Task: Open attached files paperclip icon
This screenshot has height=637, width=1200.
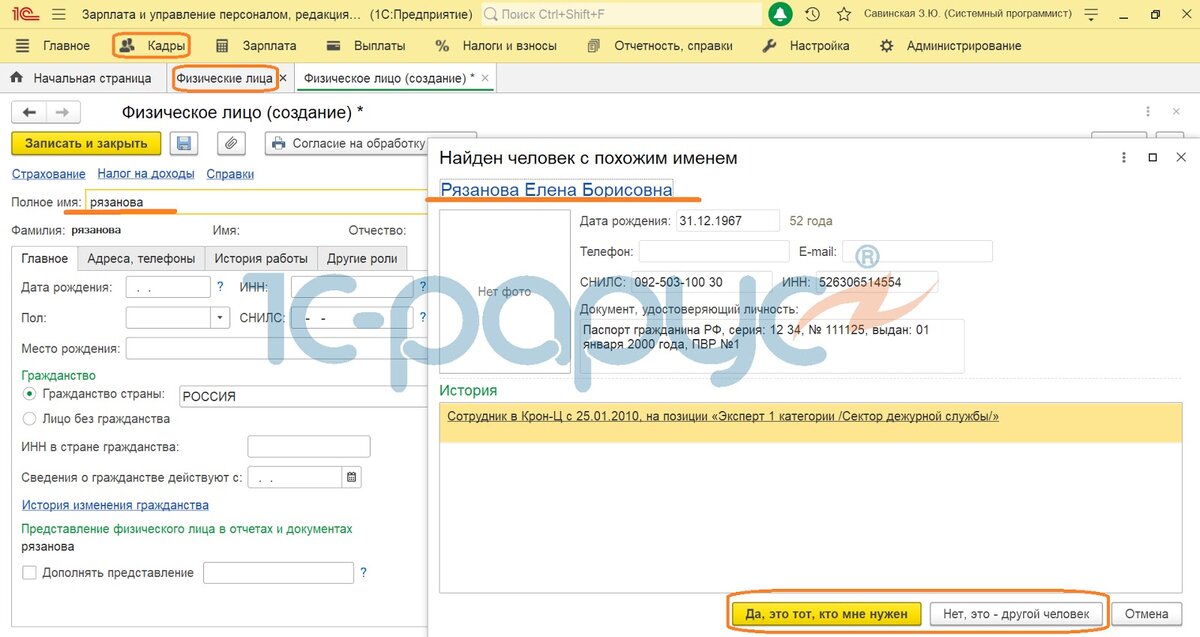Action: point(231,144)
